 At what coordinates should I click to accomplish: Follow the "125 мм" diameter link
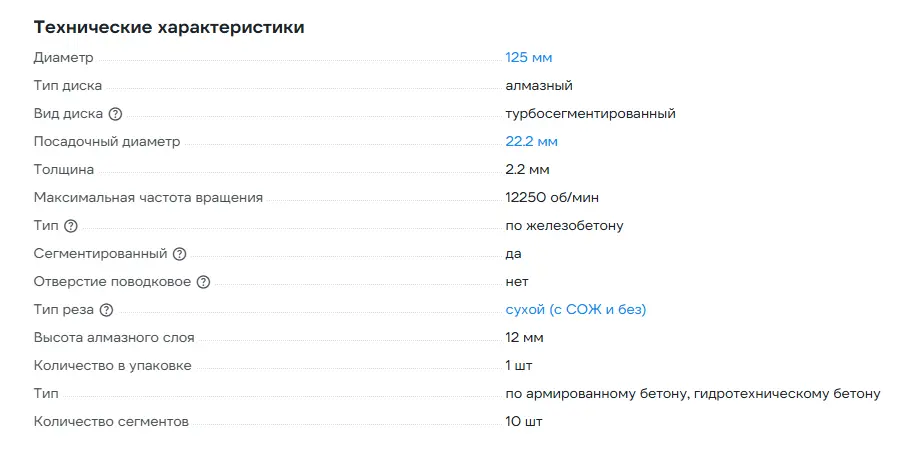click(x=528, y=58)
